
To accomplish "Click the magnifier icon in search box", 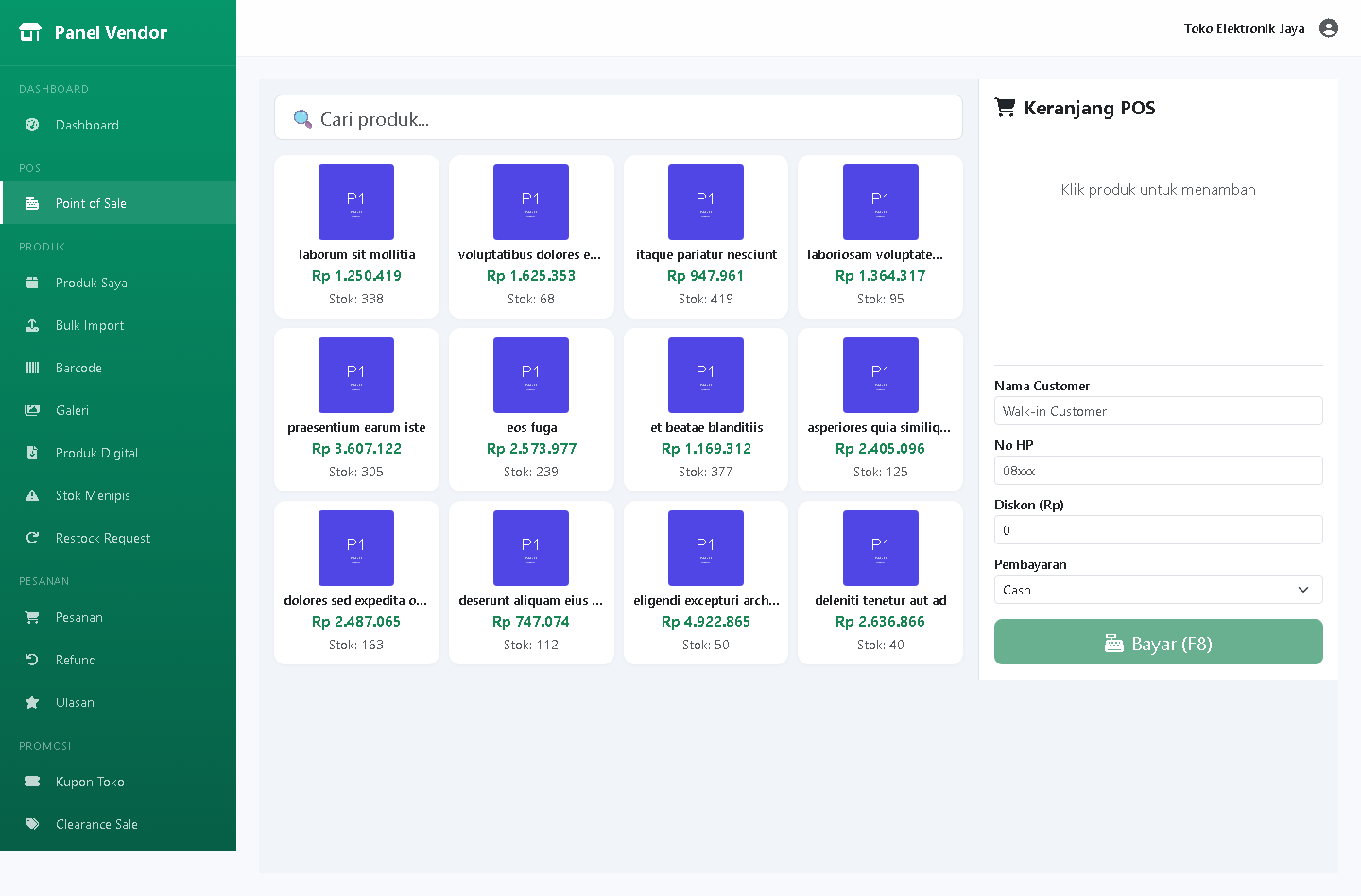I will (302, 119).
